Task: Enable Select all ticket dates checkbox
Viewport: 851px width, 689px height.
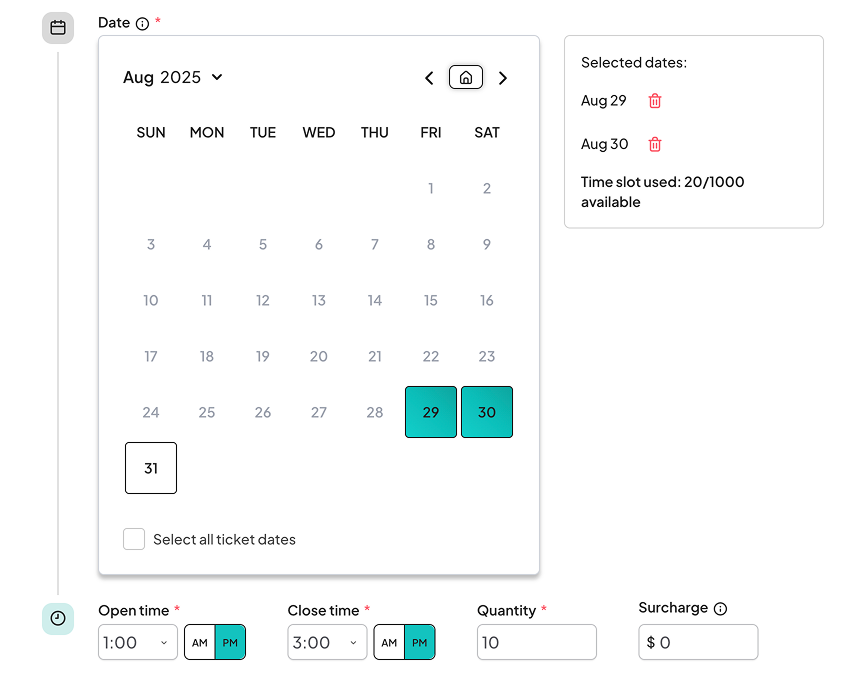Action: pyautogui.click(x=134, y=540)
